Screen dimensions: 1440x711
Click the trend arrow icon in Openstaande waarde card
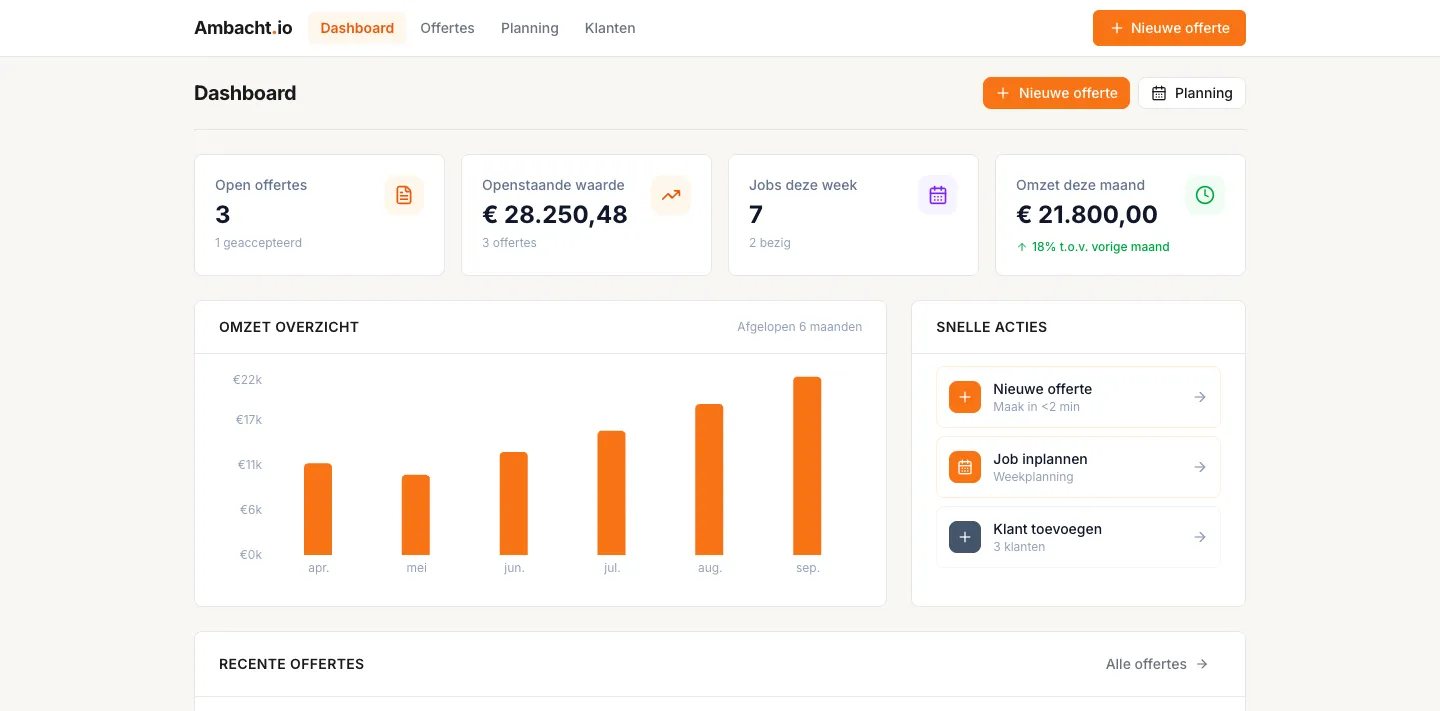671,195
